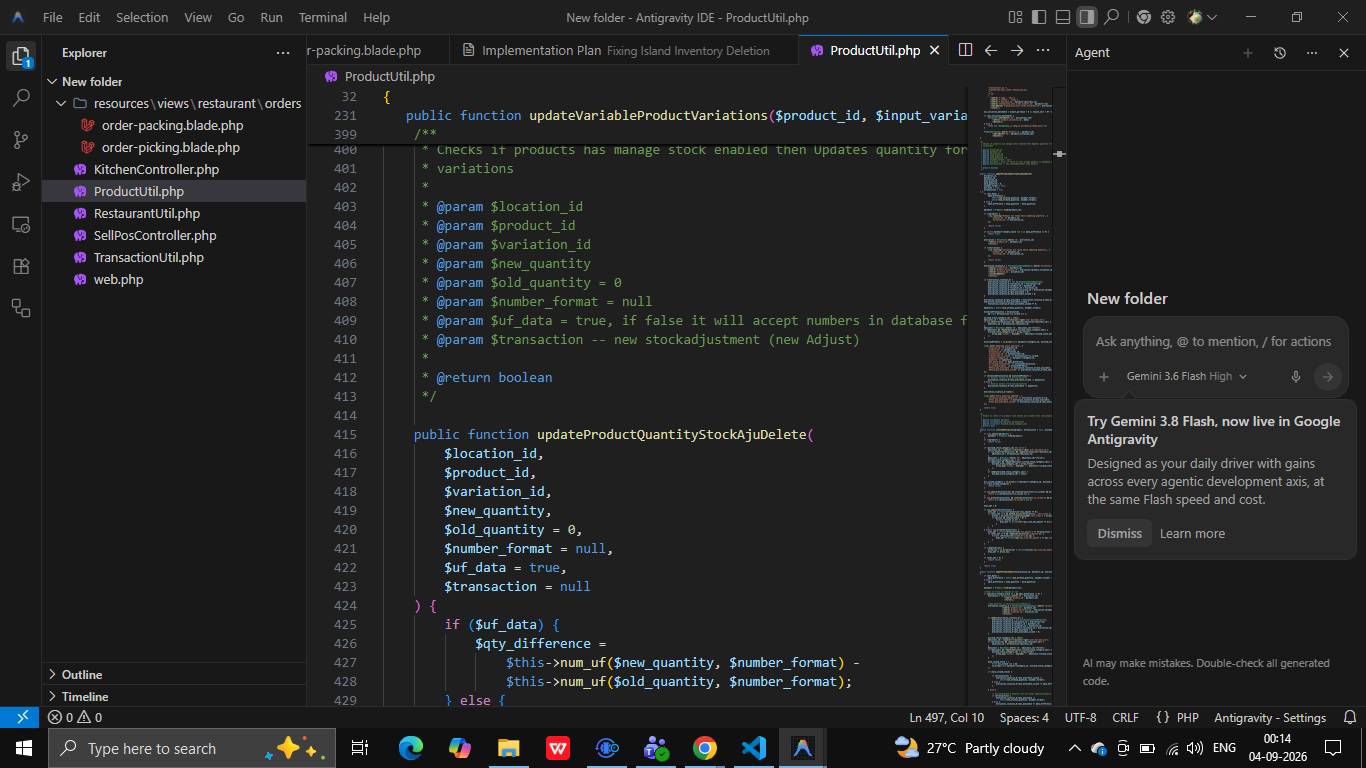Open Run and Debug view
This screenshot has height=768, width=1366.
pyautogui.click(x=21, y=182)
